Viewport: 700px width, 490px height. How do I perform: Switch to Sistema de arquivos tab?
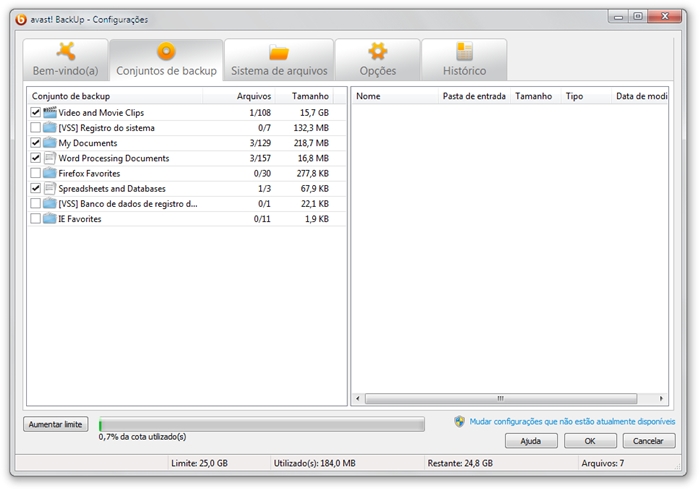click(279, 60)
